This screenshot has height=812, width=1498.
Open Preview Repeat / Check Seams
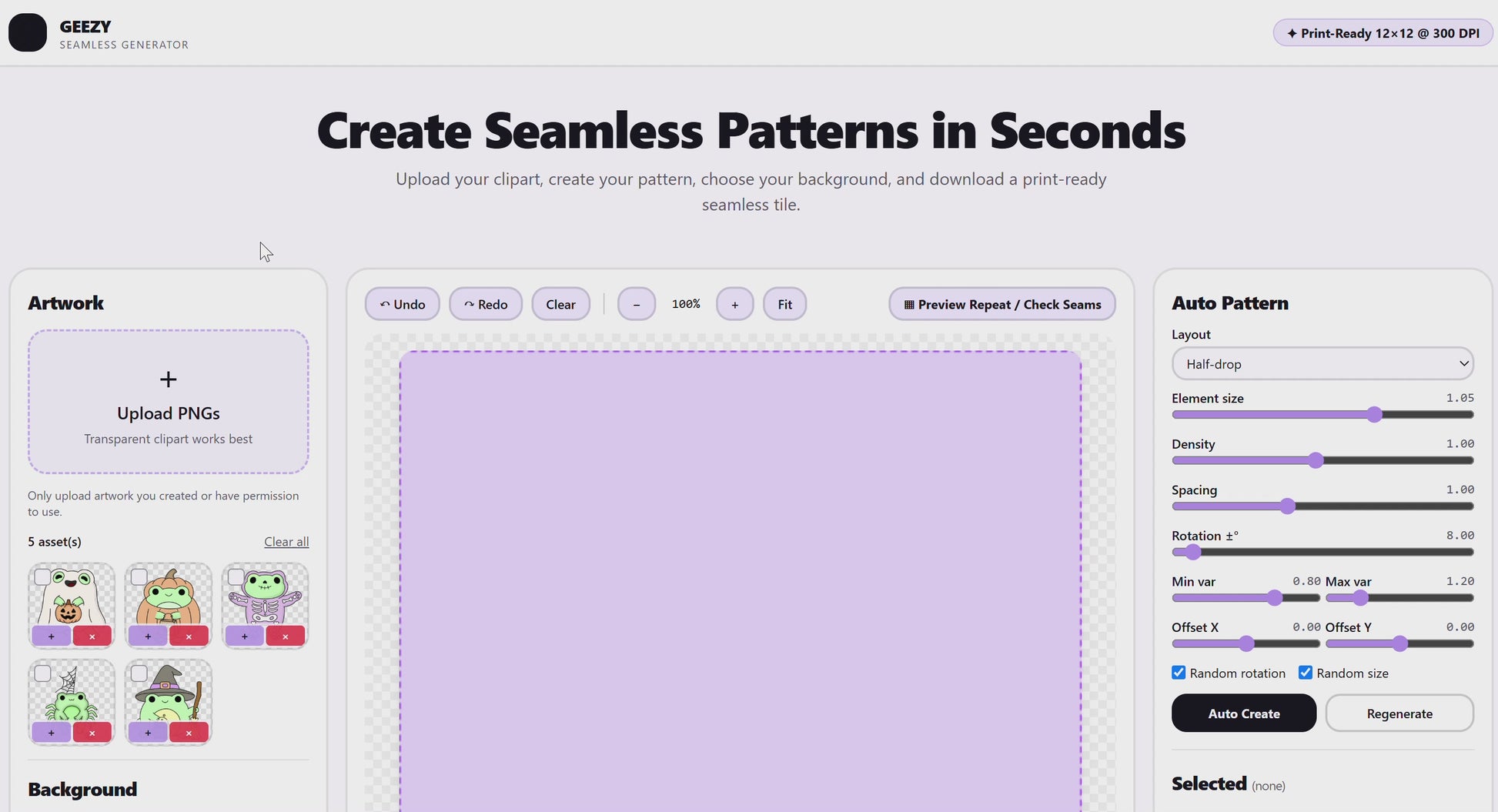[x=1002, y=304]
